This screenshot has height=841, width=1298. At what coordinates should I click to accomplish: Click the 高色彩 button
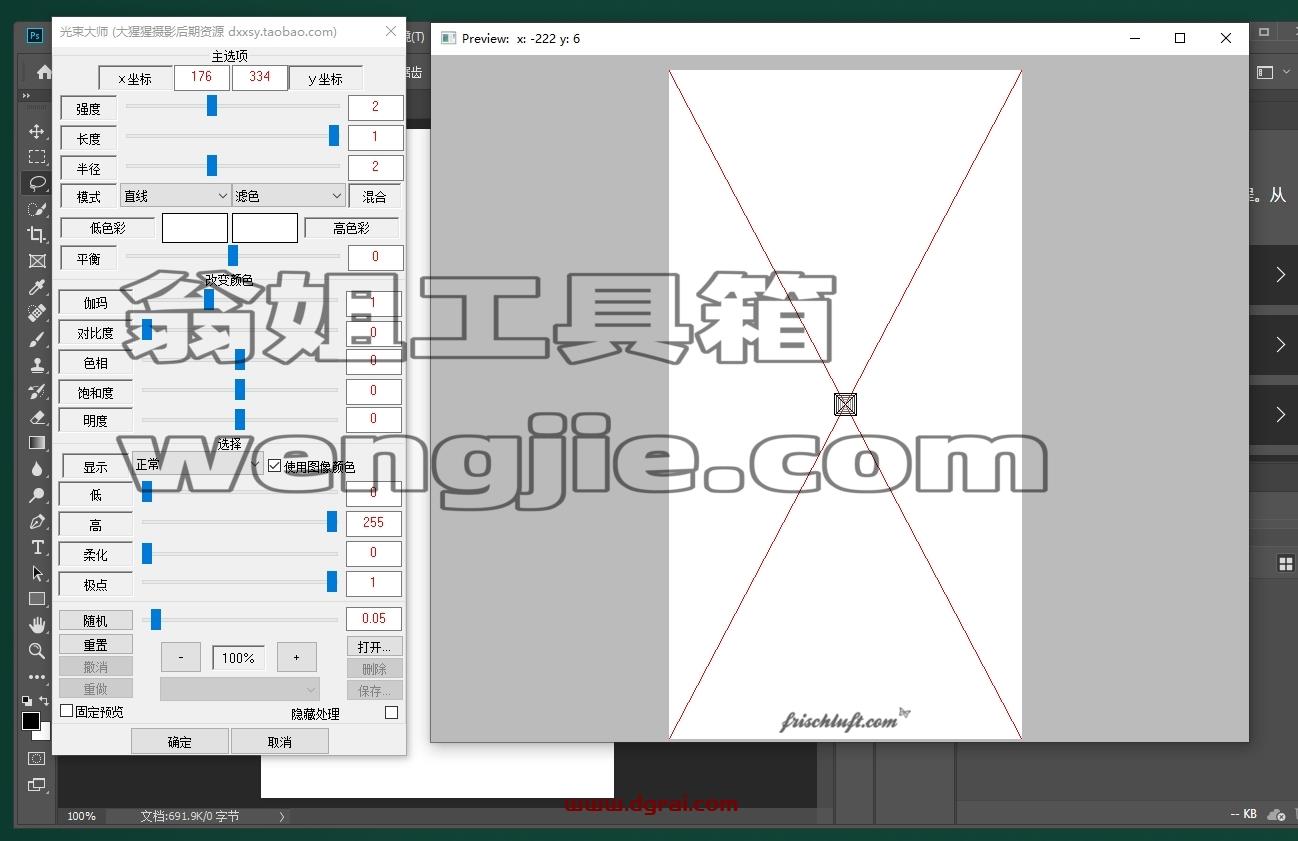coord(351,228)
